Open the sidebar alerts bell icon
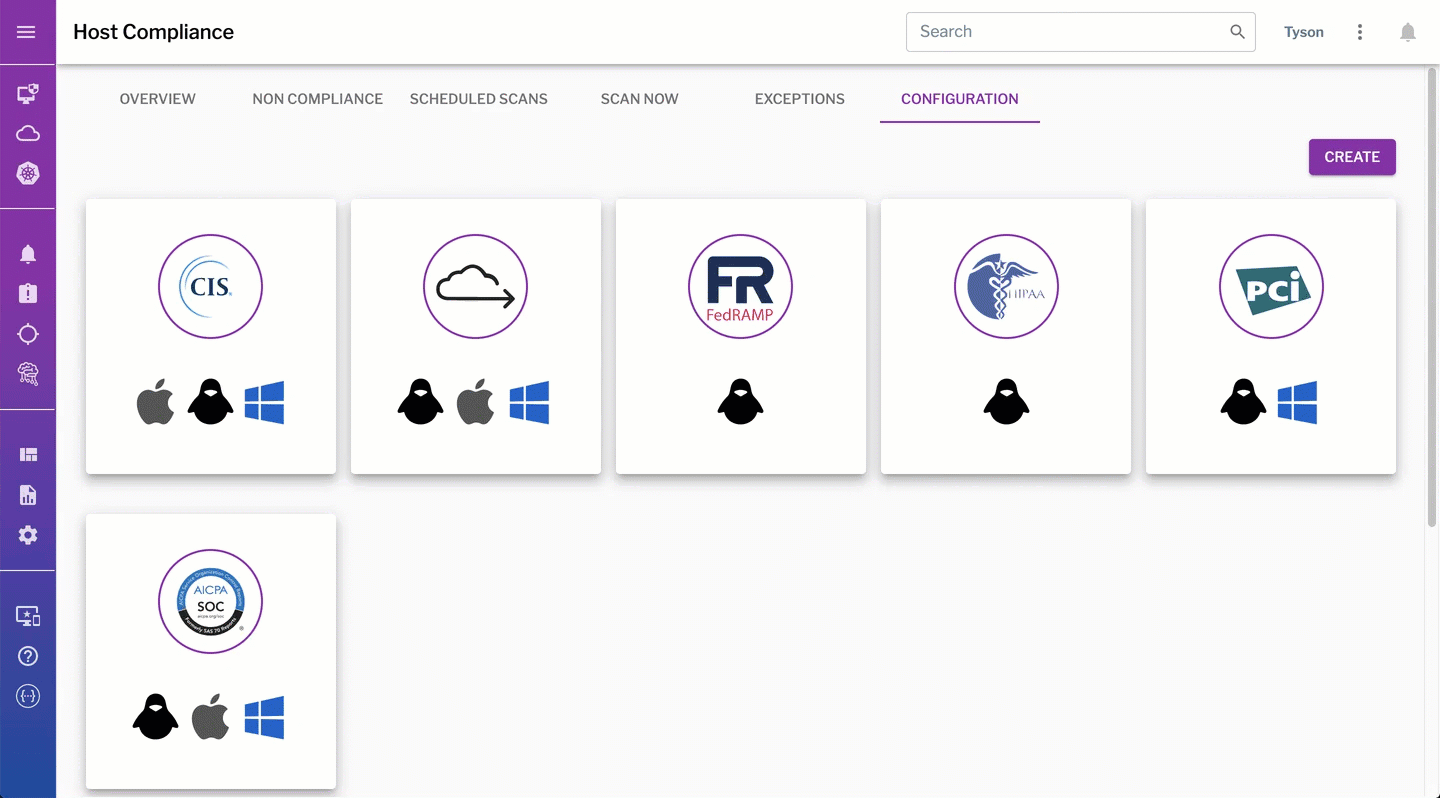The height and width of the screenshot is (798, 1440). [28, 254]
